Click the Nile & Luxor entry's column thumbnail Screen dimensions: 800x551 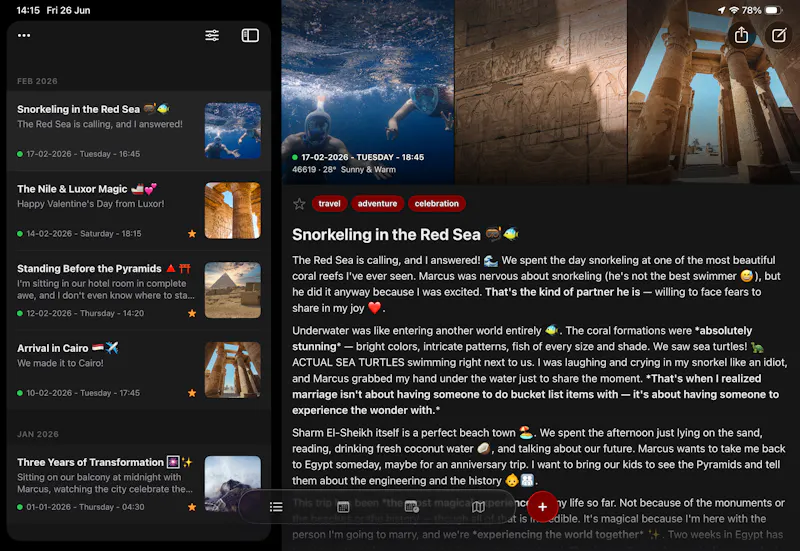click(233, 210)
